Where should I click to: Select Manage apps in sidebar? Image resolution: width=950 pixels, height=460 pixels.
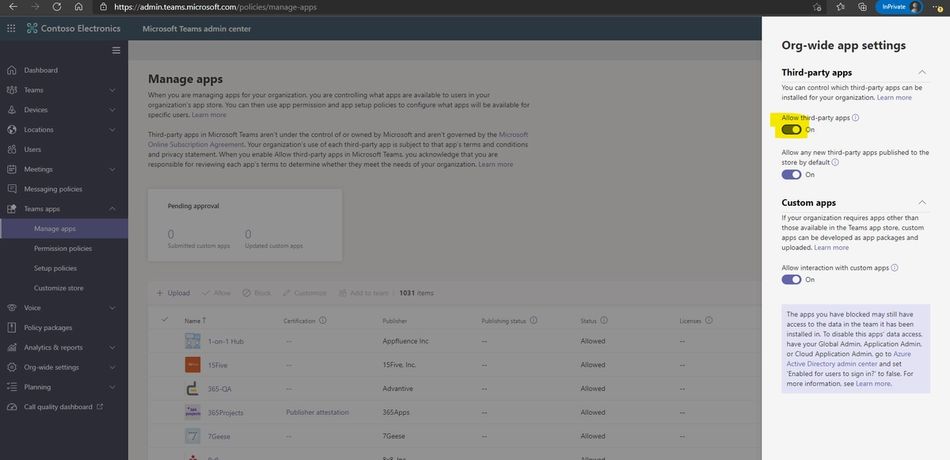pyautogui.click(x=64, y=228)
